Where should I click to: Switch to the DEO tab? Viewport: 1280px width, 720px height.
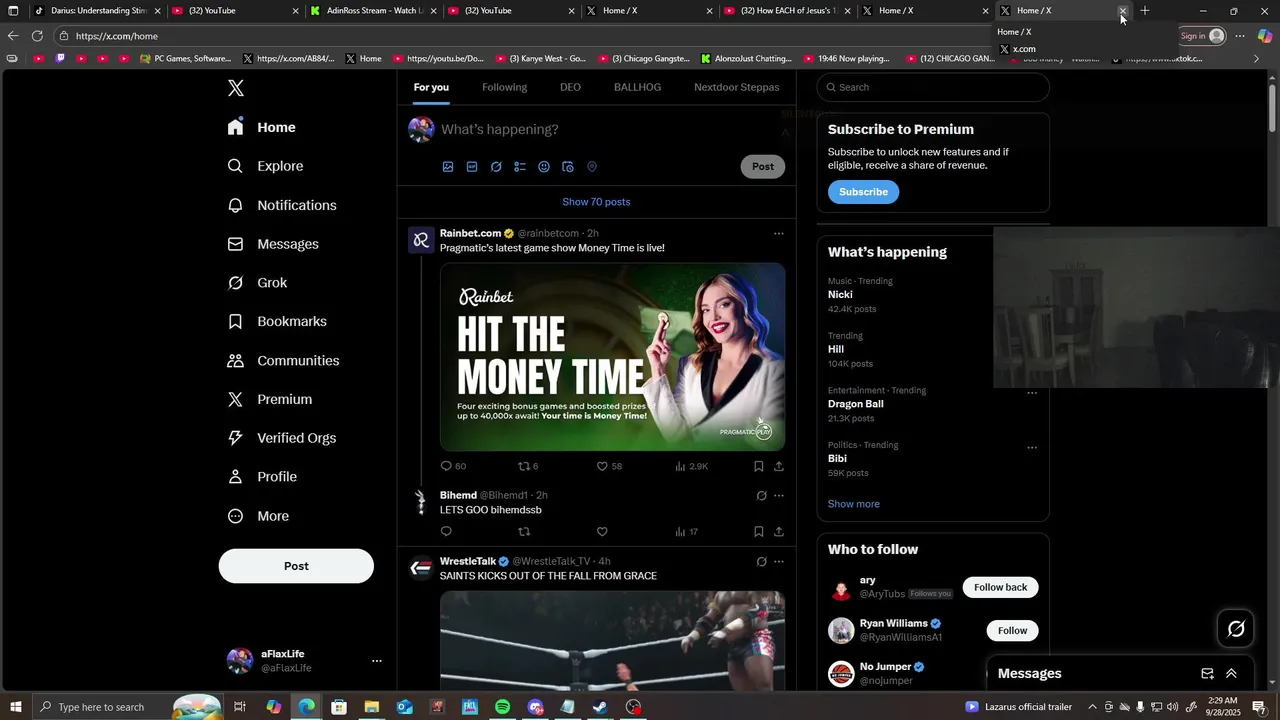click(x=570, y=87)
